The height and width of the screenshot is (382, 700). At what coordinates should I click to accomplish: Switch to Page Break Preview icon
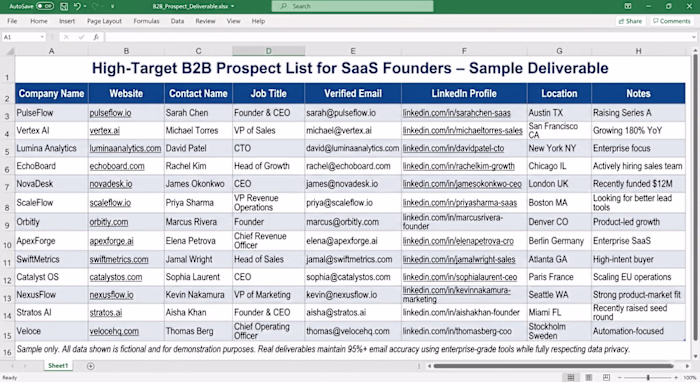606,378
